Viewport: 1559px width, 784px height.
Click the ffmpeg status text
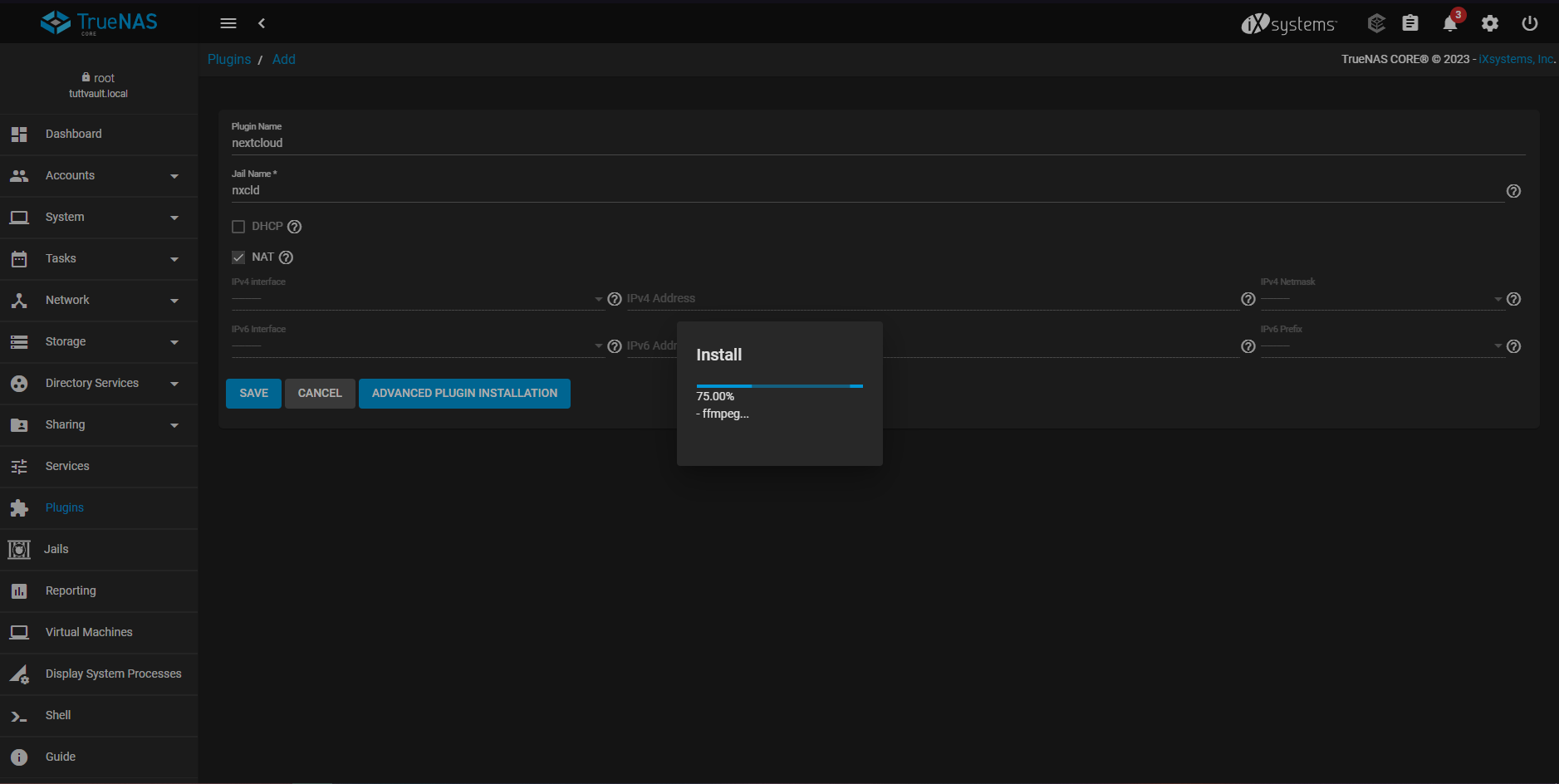[723, 414]
